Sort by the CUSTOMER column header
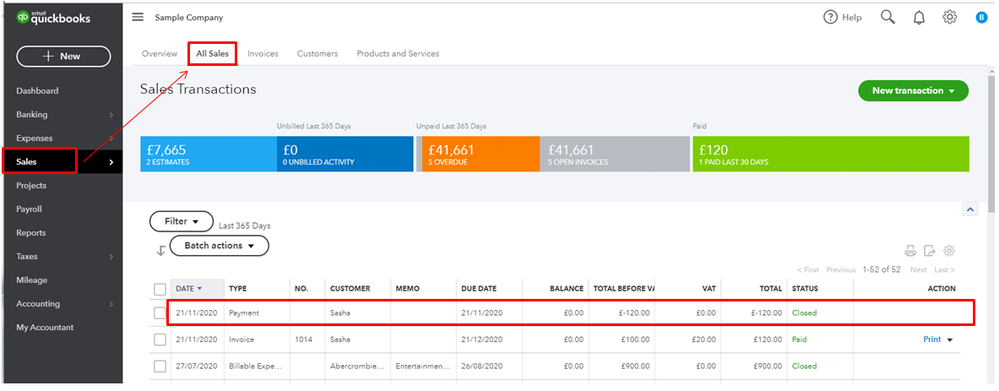Screen dimensions: 999x391 coord(350,288)
